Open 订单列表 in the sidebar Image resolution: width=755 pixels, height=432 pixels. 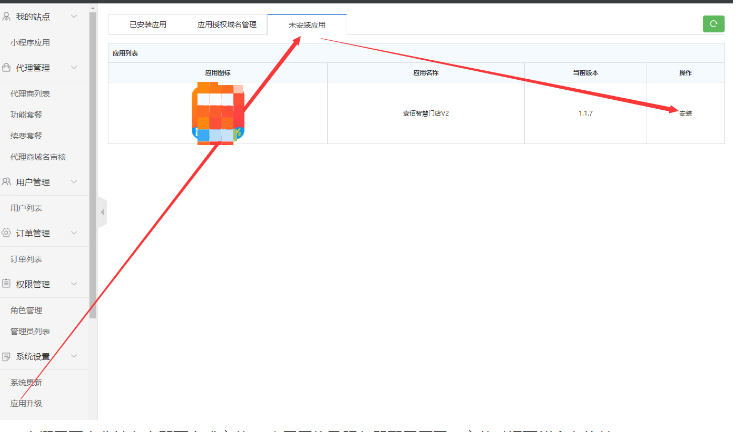coord(26,259)
